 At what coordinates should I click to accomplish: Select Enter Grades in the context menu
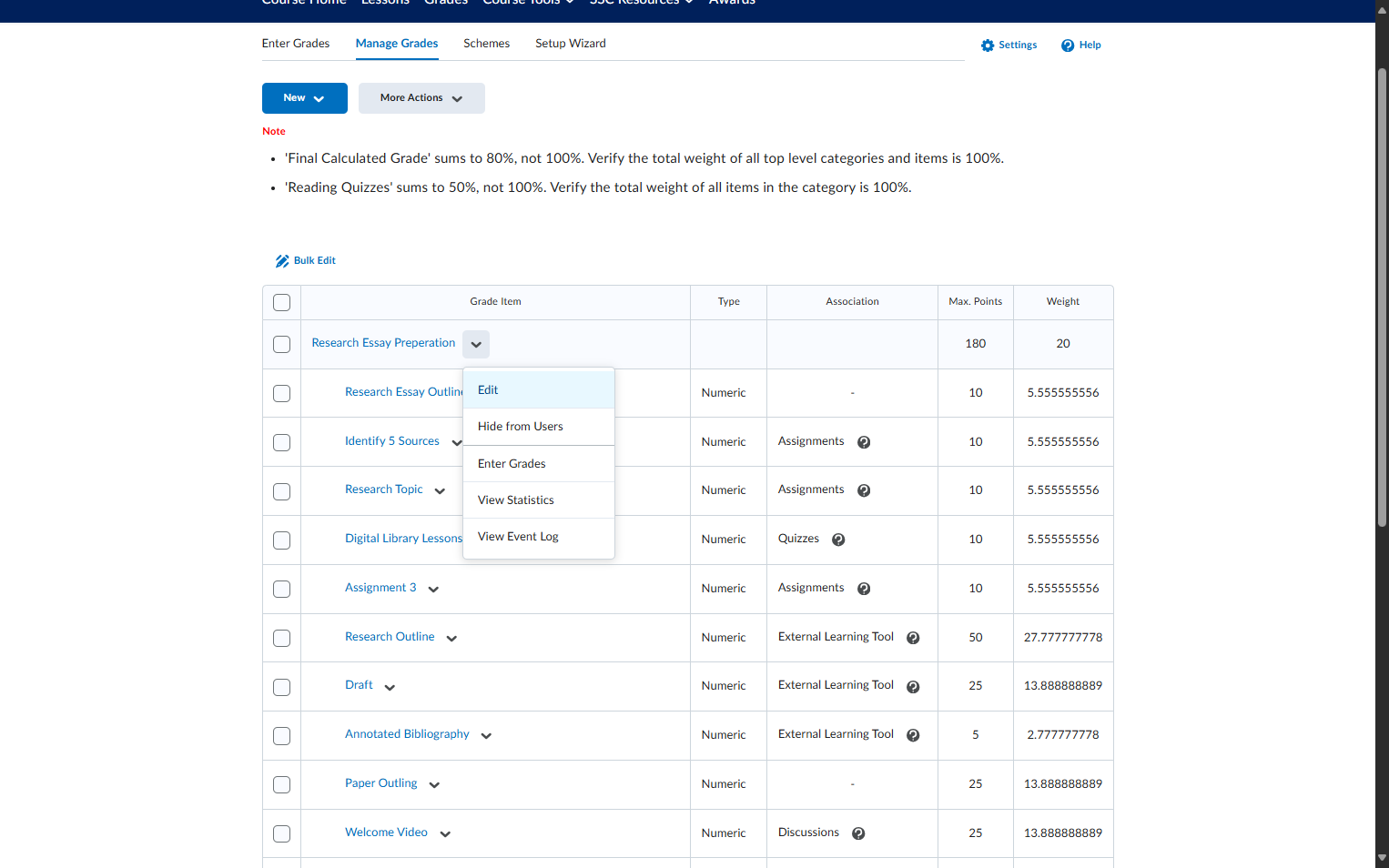539,464
